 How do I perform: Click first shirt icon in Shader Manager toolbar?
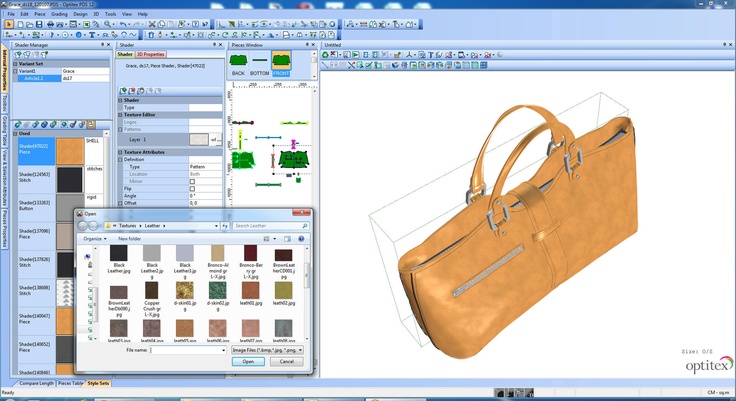coord(18,55)
